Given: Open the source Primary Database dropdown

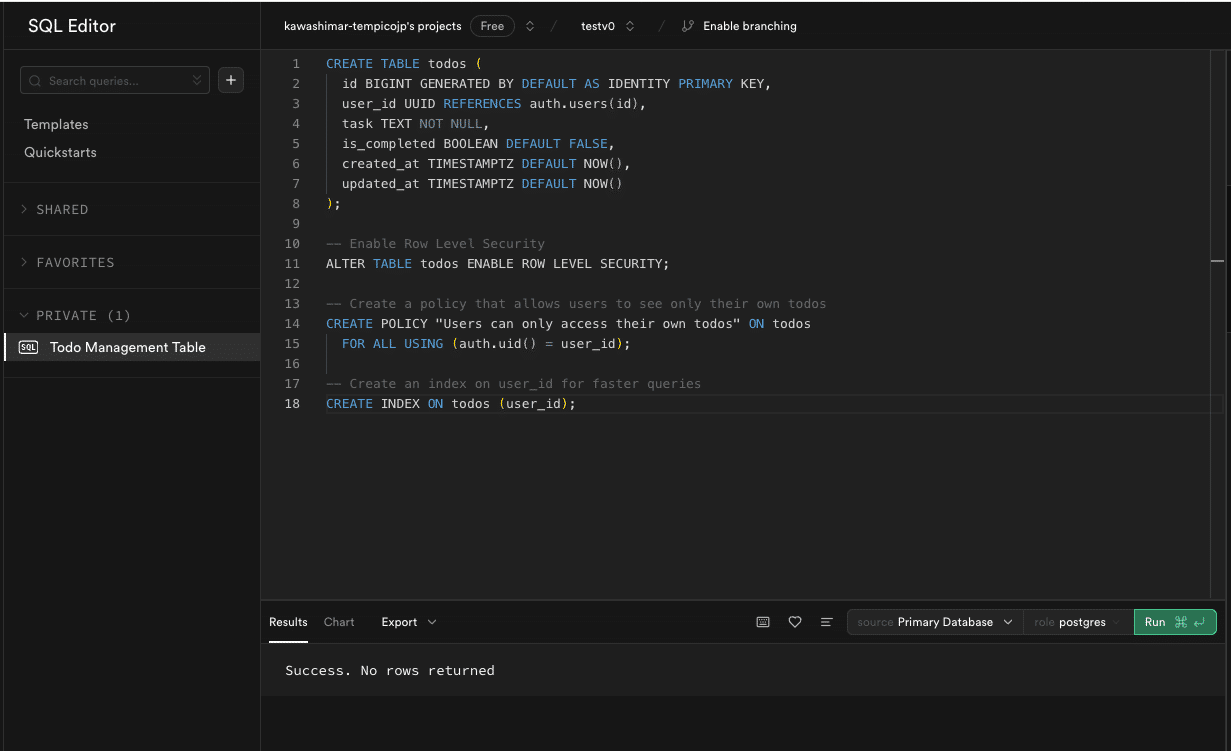Looking at the screenshot, I should tap(934, 622).
